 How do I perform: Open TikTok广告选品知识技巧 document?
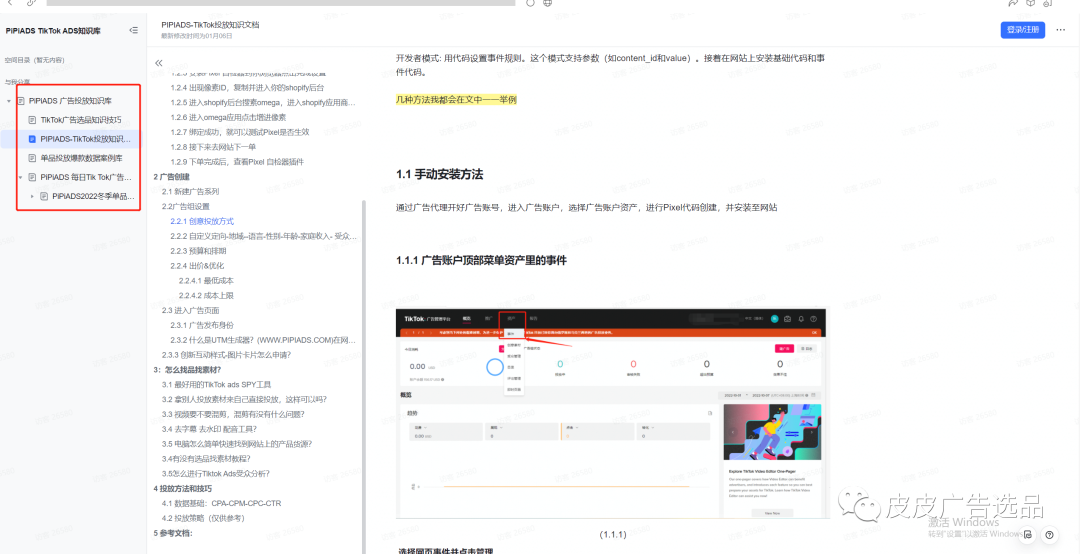click(x=81, y=120)
